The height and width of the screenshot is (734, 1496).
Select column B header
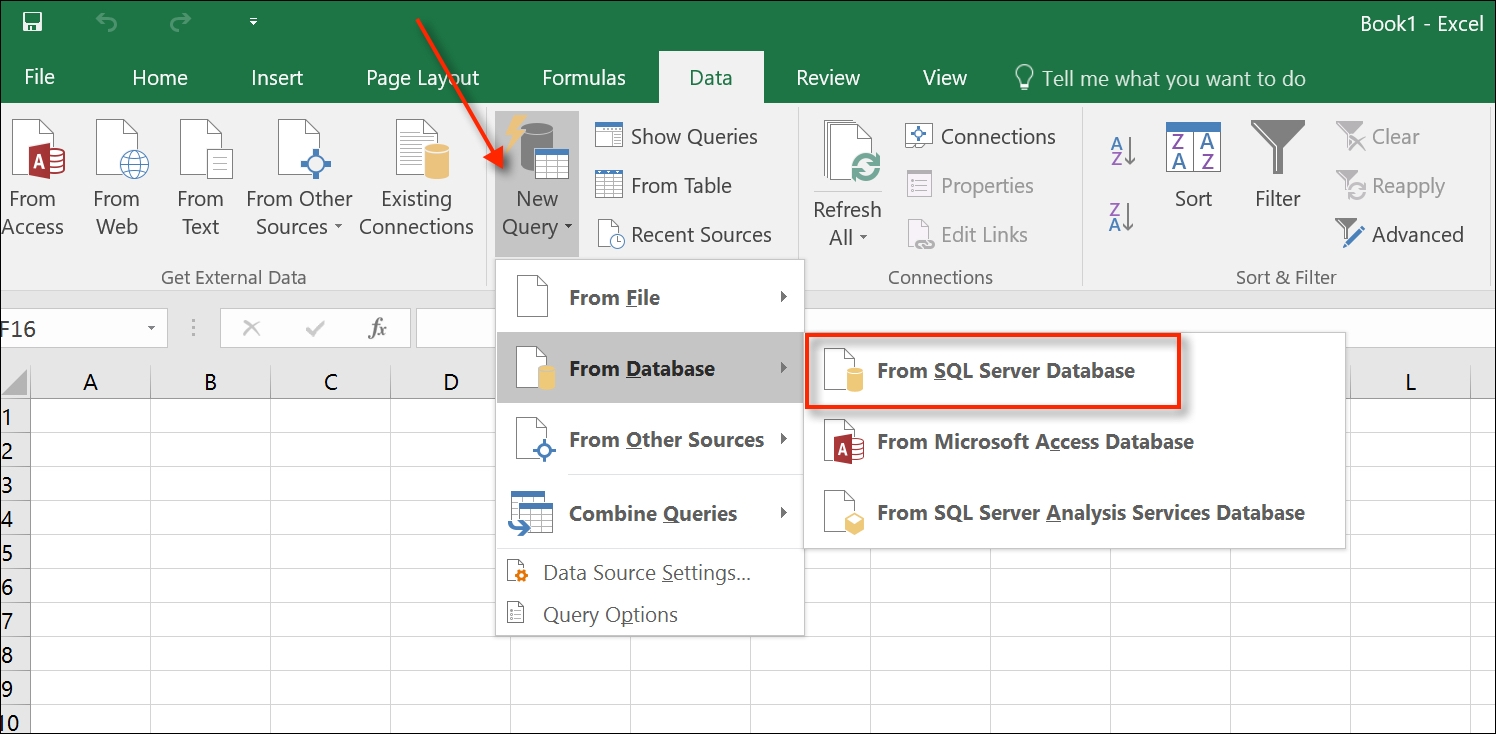[210, 382]
